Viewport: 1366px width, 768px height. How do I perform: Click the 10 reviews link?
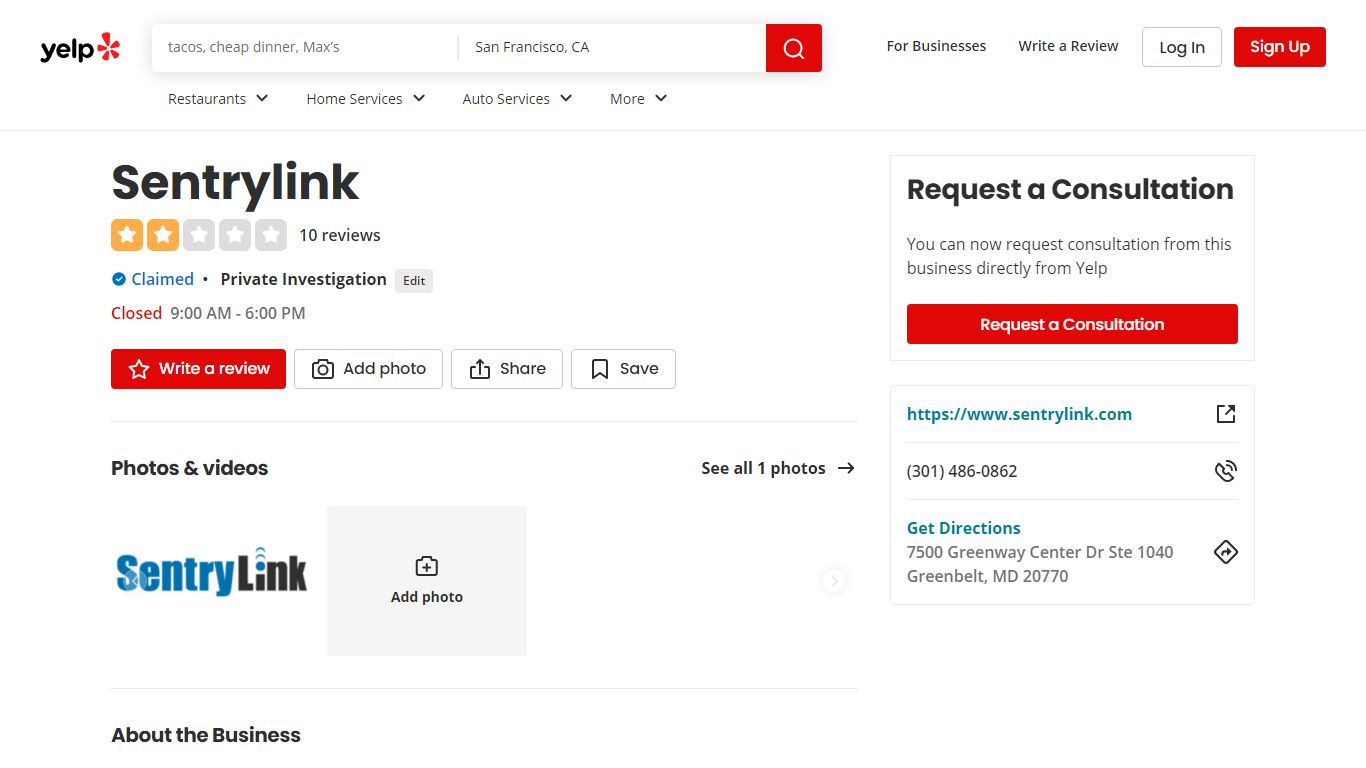pyautogui.click(x=340, y=235)
